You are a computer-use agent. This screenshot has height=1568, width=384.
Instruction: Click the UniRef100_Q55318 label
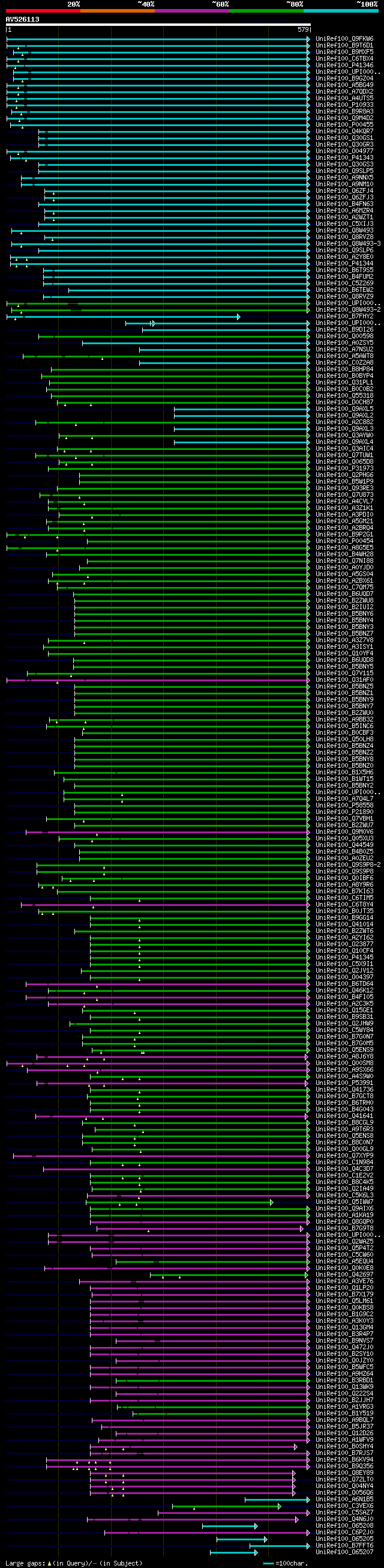(x=344, y=397)
